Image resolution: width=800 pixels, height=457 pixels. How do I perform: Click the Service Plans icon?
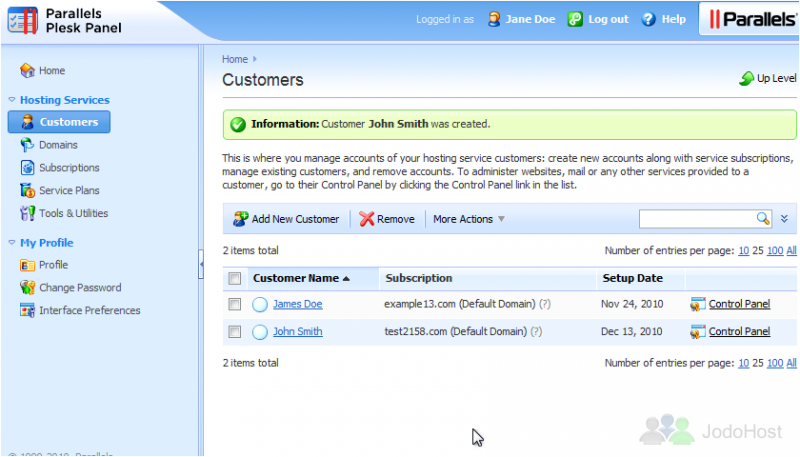coord(27,190)
